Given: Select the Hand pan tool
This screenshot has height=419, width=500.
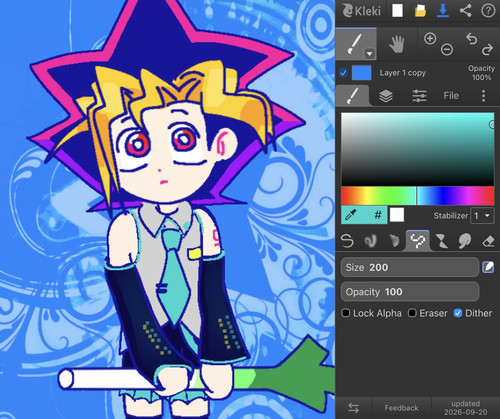Looking at the screenshot, I should click(x=396, y=44).
